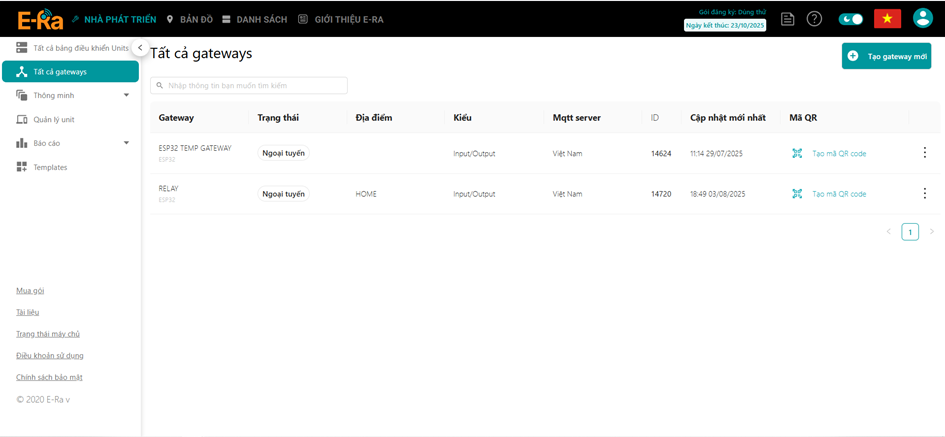Click Ngoại tuyến status of ESP32 TEMP GATEWAY
Viewport: 945px width, 437px height.
[x=284, y=153]
